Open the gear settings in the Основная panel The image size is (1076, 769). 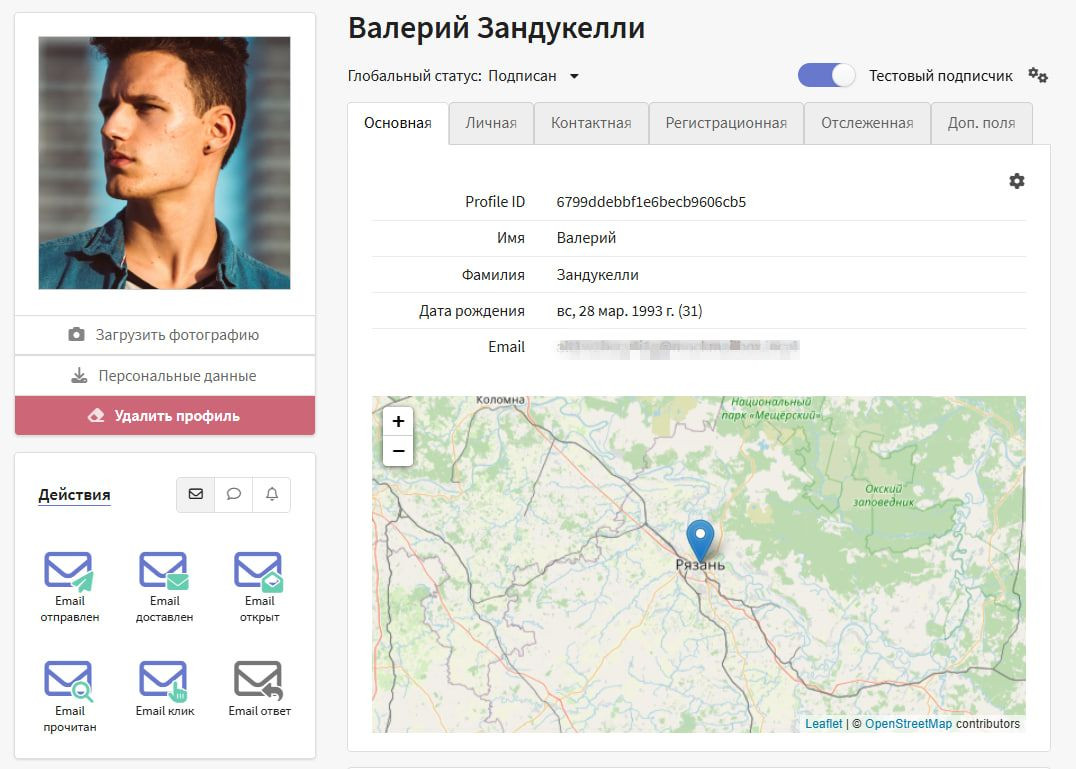click(1017, 181)
